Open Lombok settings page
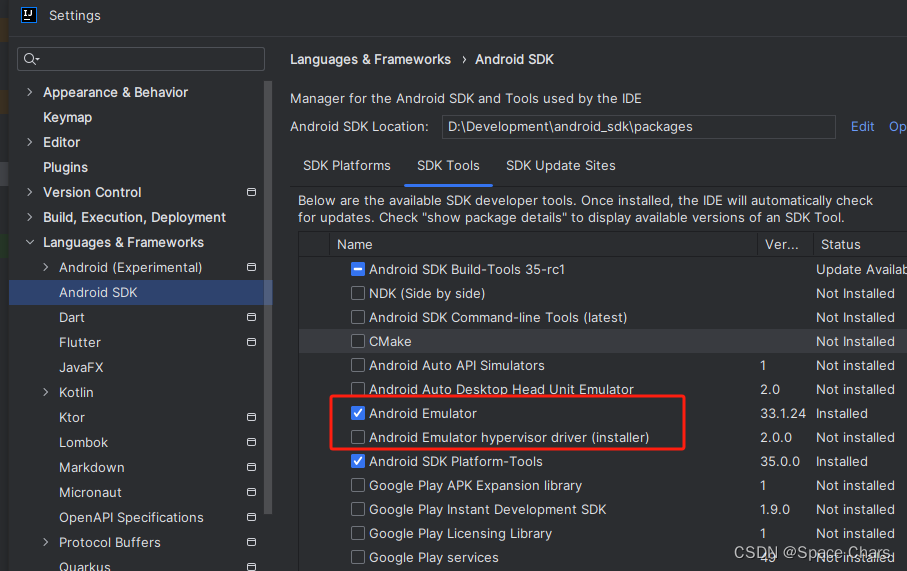Viewport: 907px width, 571px height. pyautogui.click(x=83, y=443)
